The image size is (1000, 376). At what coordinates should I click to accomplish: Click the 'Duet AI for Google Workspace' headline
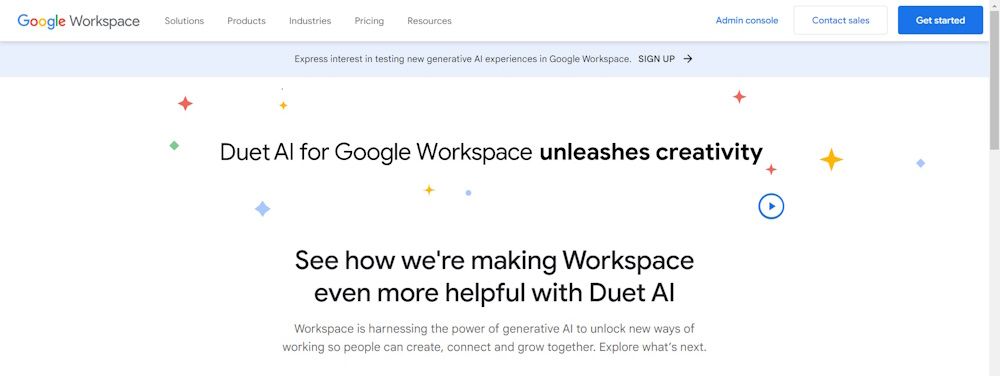[x=491, y=153]
